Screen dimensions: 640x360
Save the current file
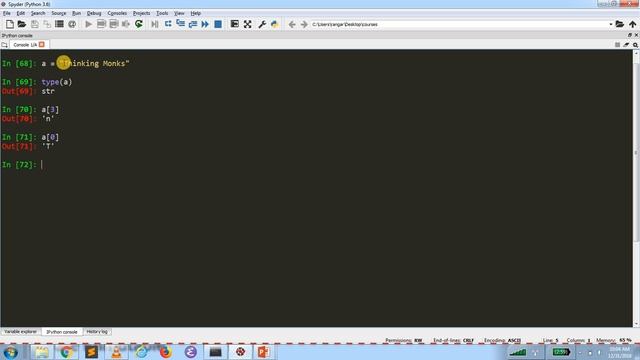click(35, 24)
